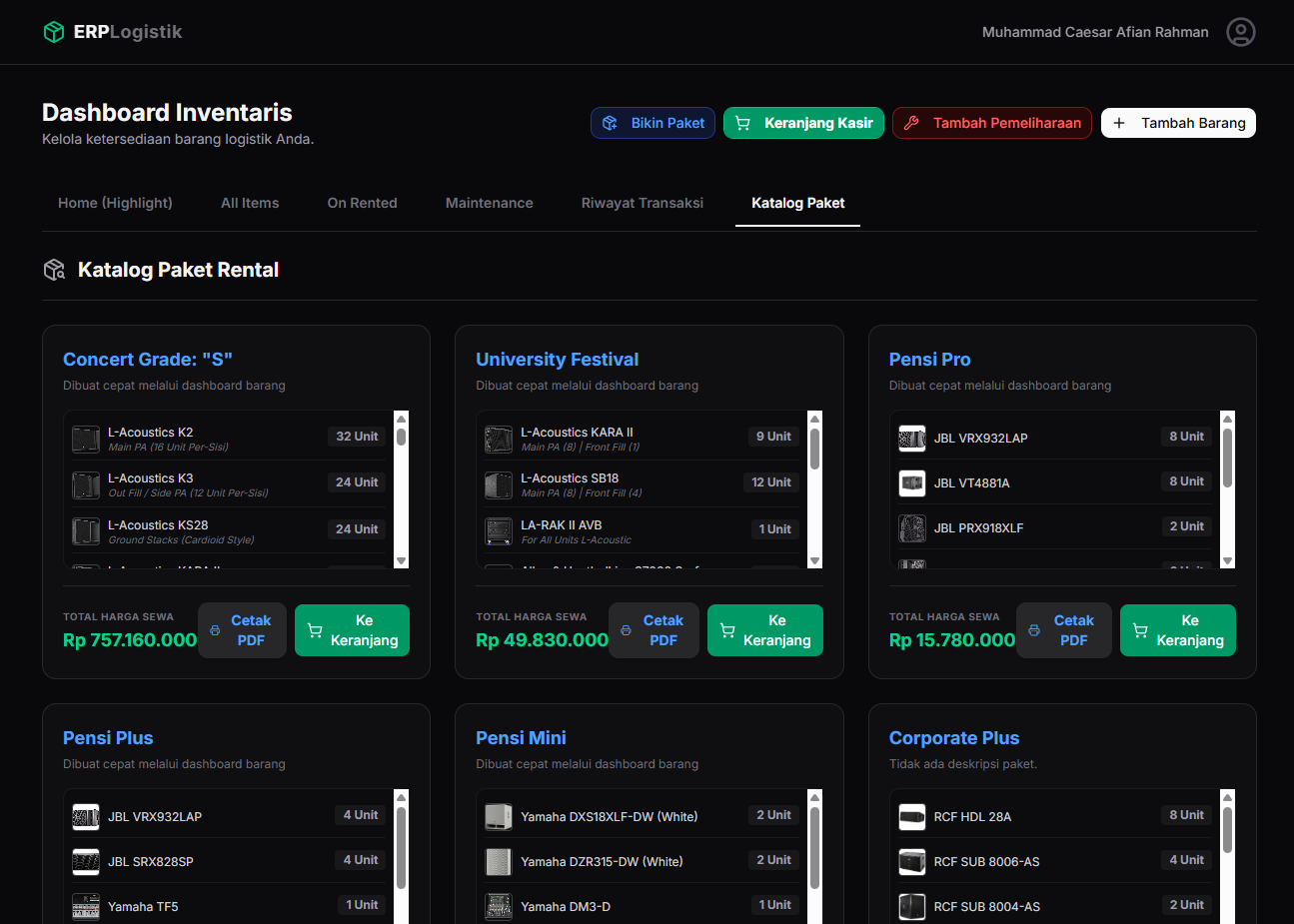The width and height of the screenshot is (1294, 924).
Task: Click L-Acoustics KARA II thumbnail image
Action: pos(499,439)
